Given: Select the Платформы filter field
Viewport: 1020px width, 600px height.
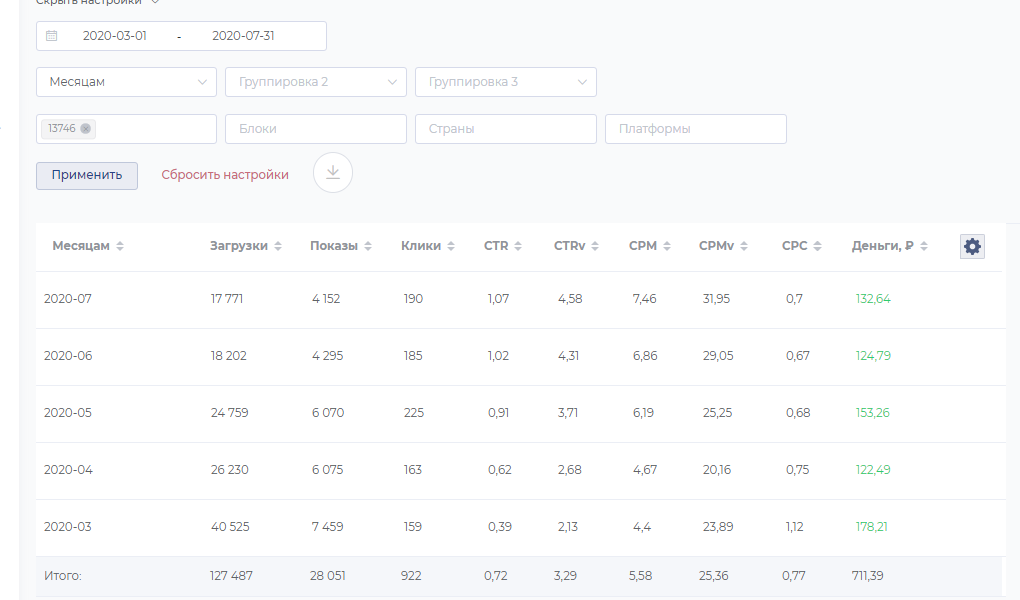Looking at the screenshot, I should point(696,129).
